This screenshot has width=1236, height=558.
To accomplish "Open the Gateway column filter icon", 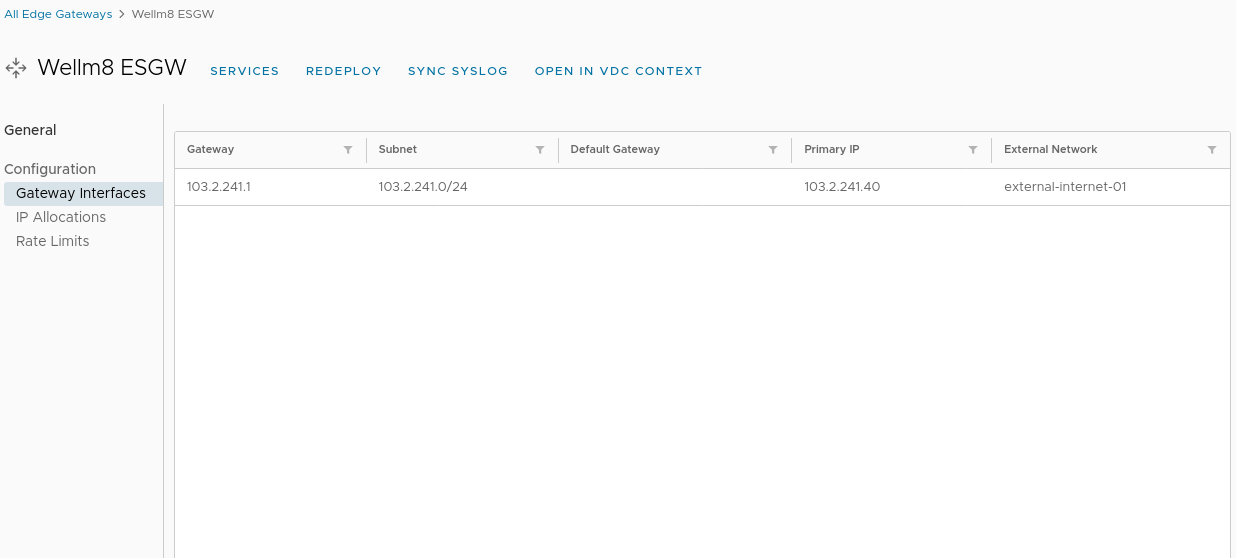I will 348,150.
